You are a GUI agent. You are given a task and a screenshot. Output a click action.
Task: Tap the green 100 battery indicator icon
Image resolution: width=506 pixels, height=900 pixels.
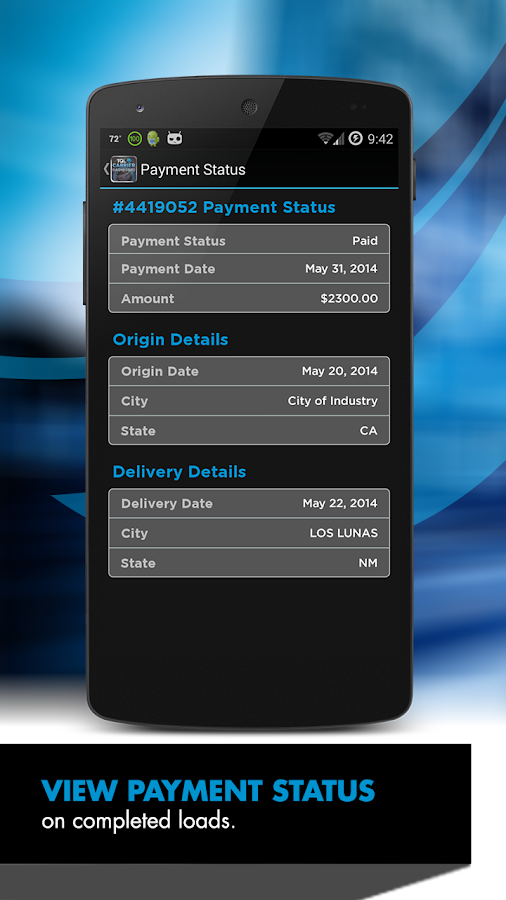point(135,138)
